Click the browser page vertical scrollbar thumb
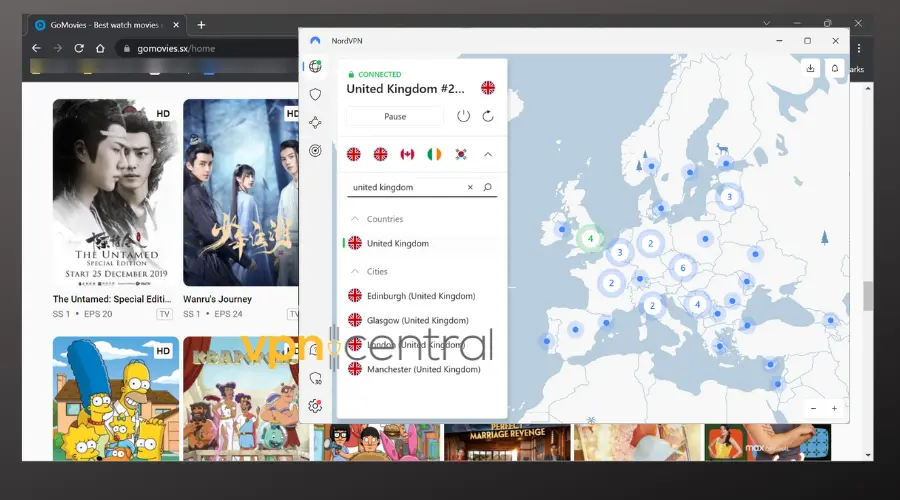 (868, 295)
